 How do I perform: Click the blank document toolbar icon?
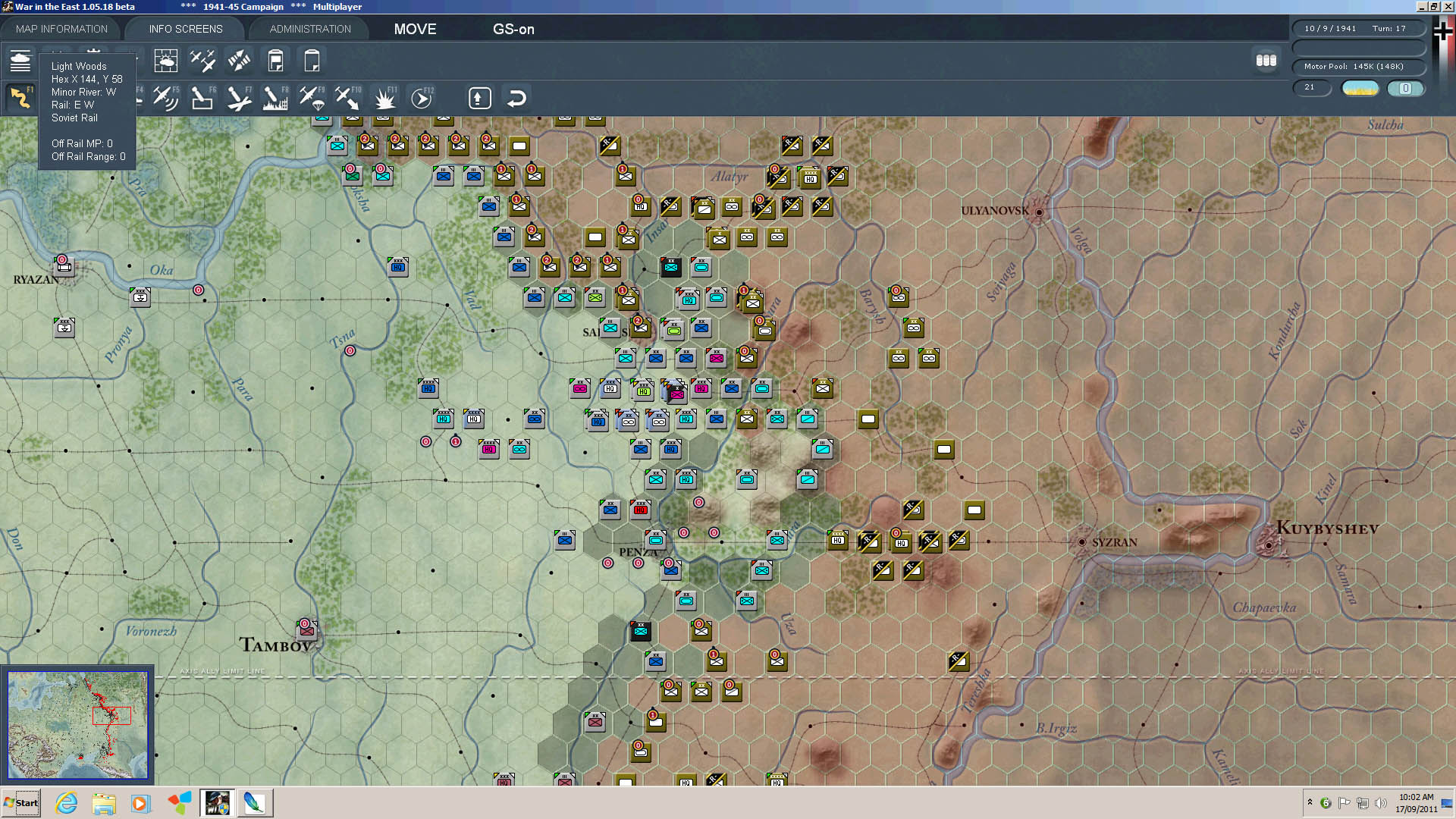click(312, 60)
